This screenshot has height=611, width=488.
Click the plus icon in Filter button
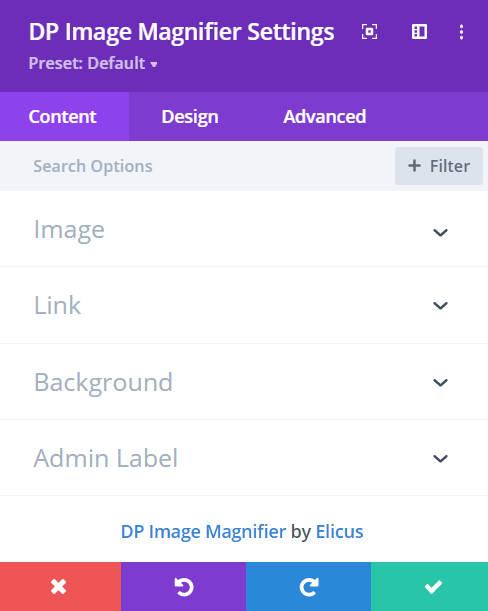(414, 166)
